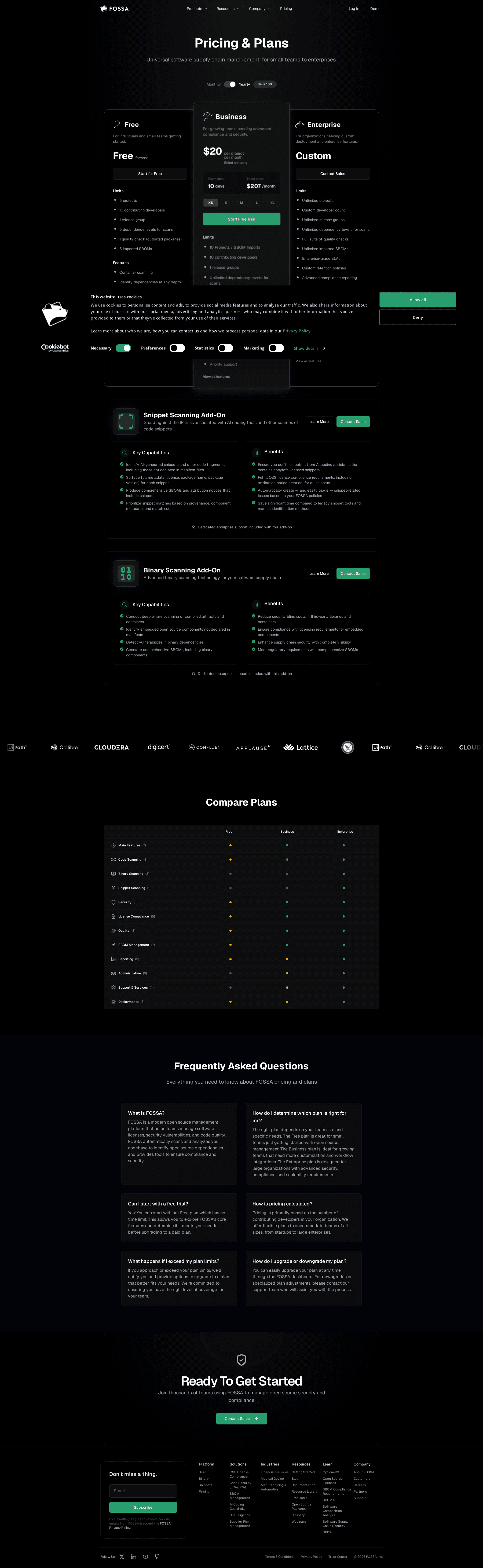Click the Free plan icon
The width and height of the screenshot is (483, 1568).
click(117, 124)
